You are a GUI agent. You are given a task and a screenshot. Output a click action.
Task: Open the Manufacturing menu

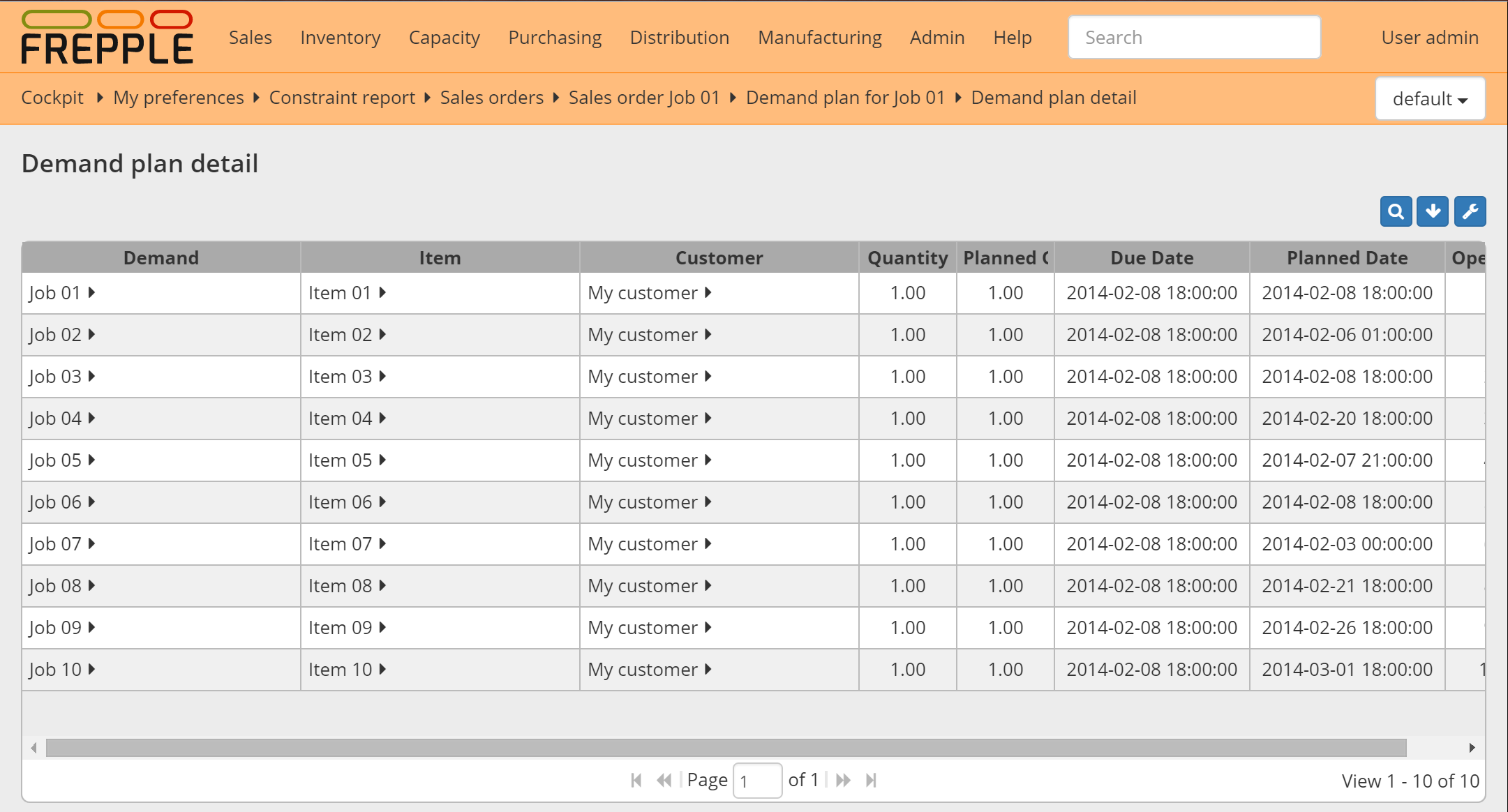[x=820, y=36]
